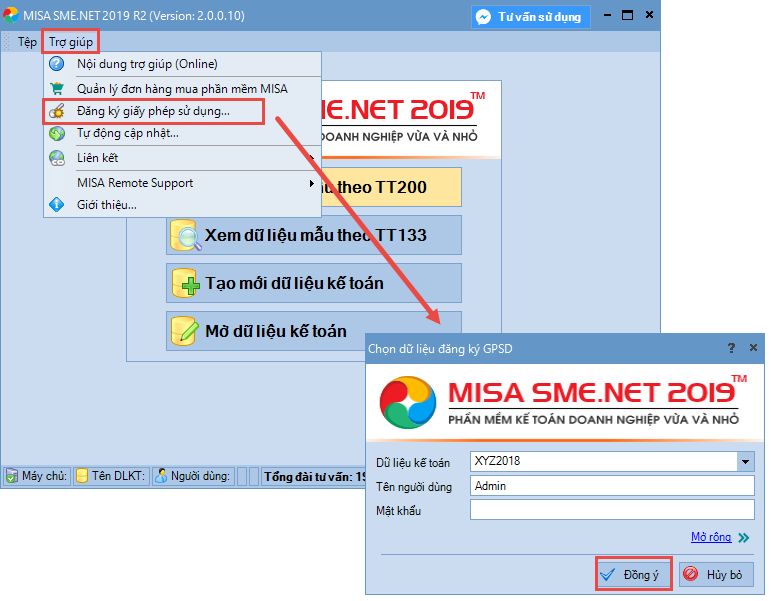Click the dialog question mark help button
Viewport: 771px width, 601px height.
(731, 348)
